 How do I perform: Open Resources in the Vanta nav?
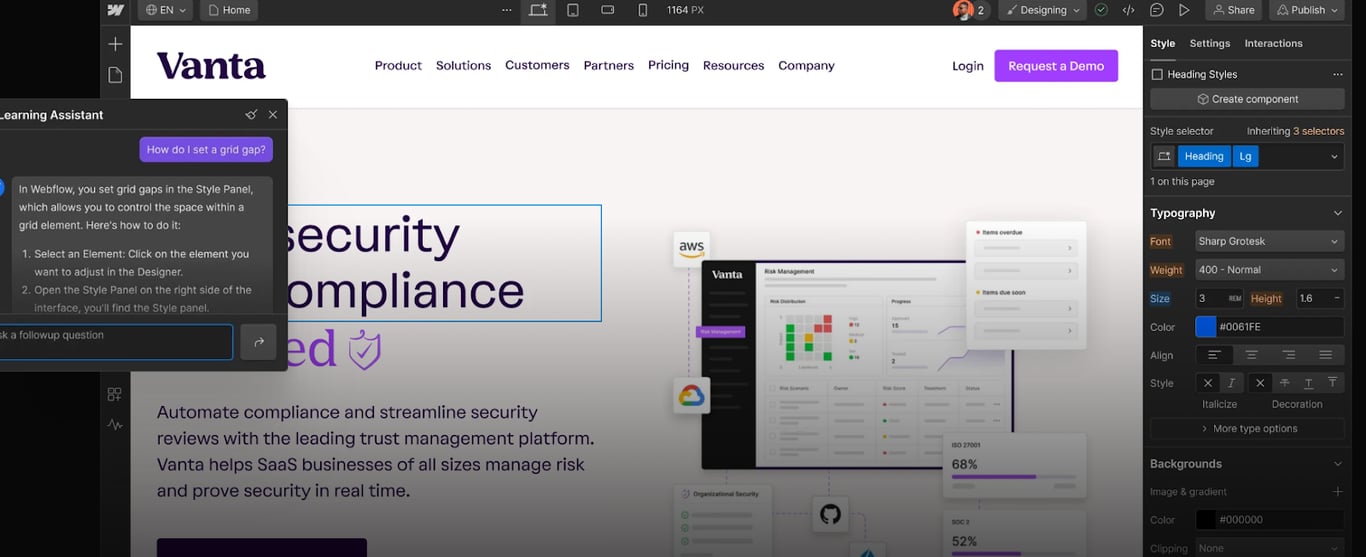[x=733, y=65]
